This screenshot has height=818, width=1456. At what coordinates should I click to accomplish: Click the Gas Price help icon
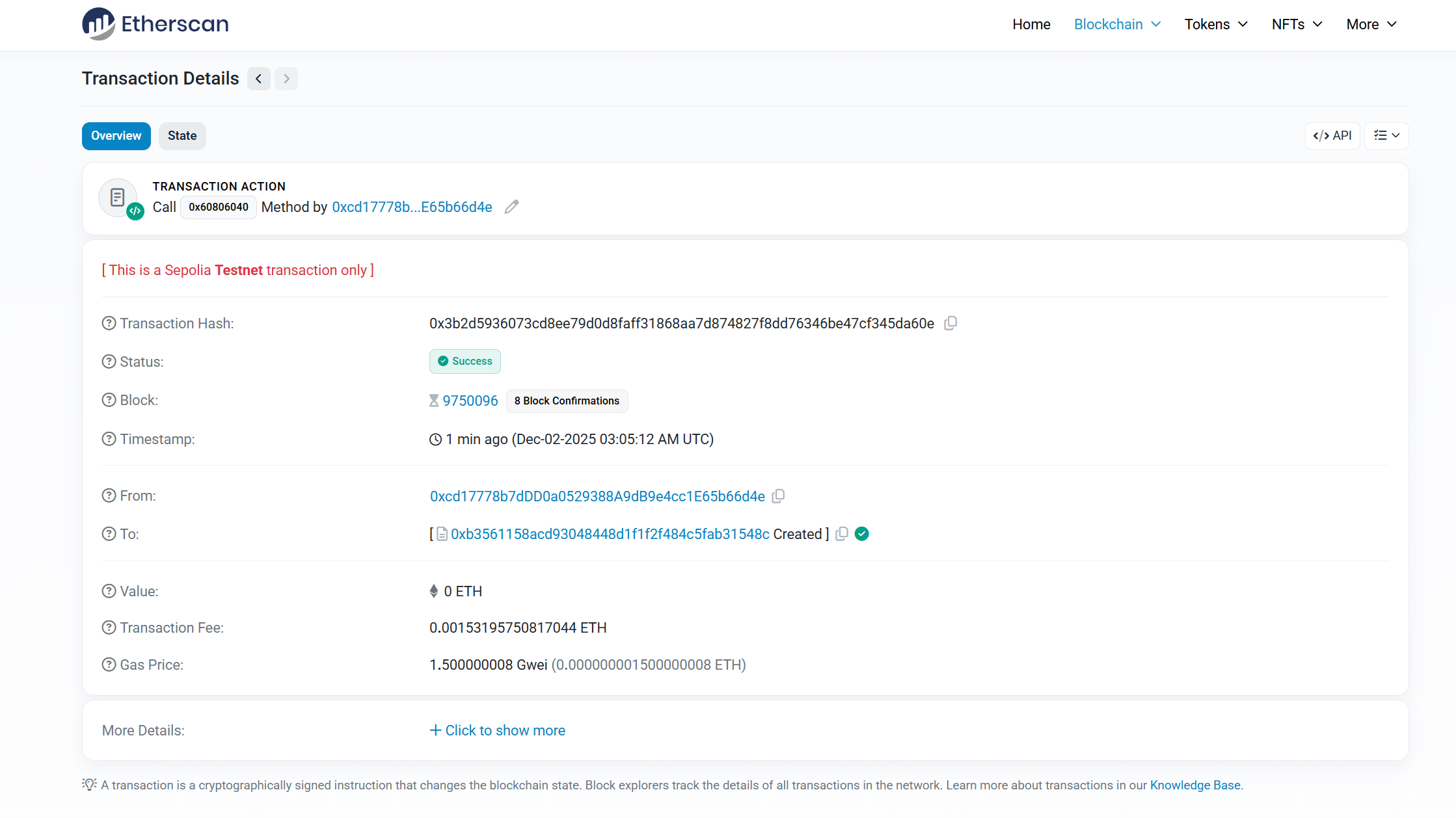click(x=109, y=665)
